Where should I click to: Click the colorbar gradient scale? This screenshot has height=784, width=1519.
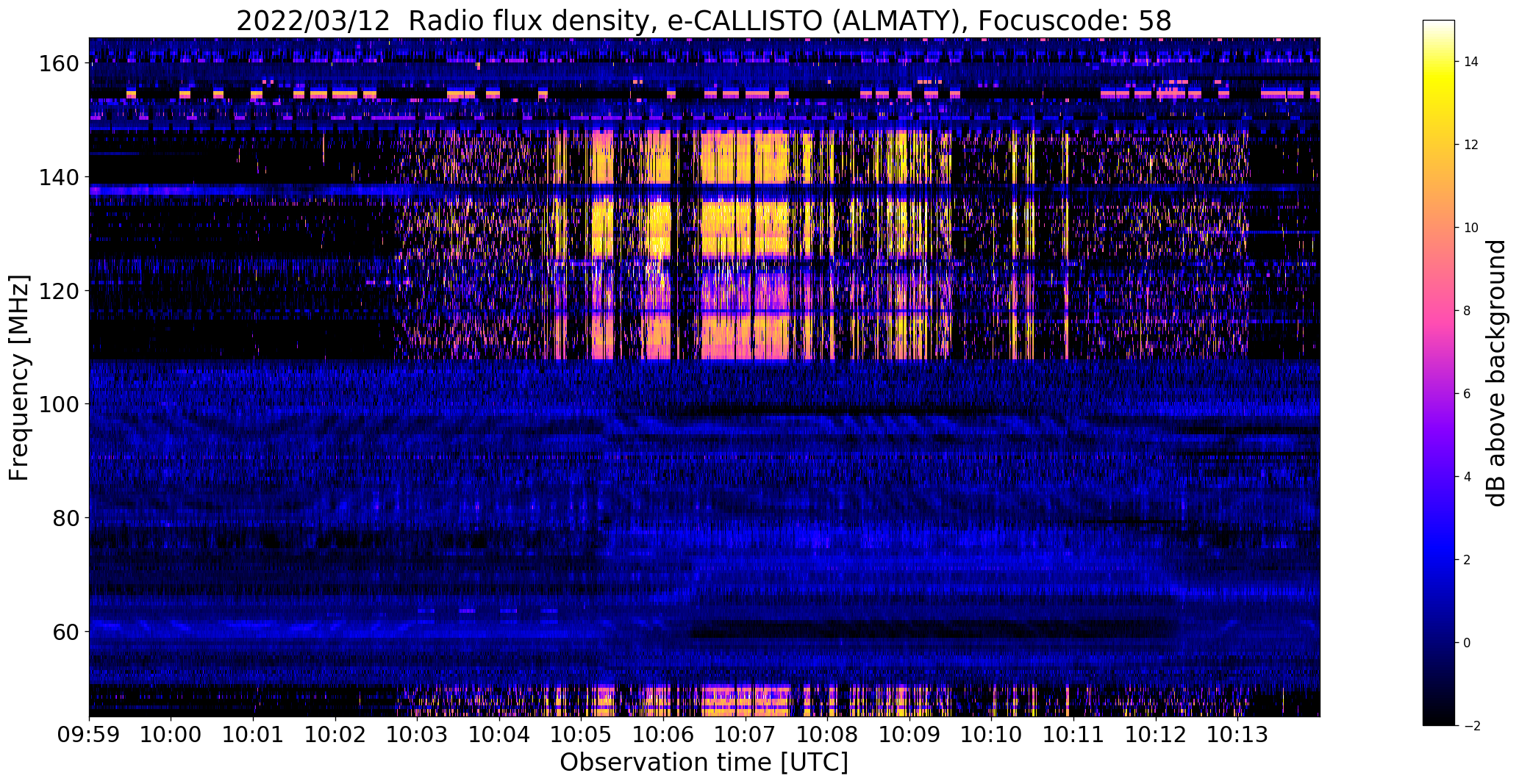[x=1439, y=373]
